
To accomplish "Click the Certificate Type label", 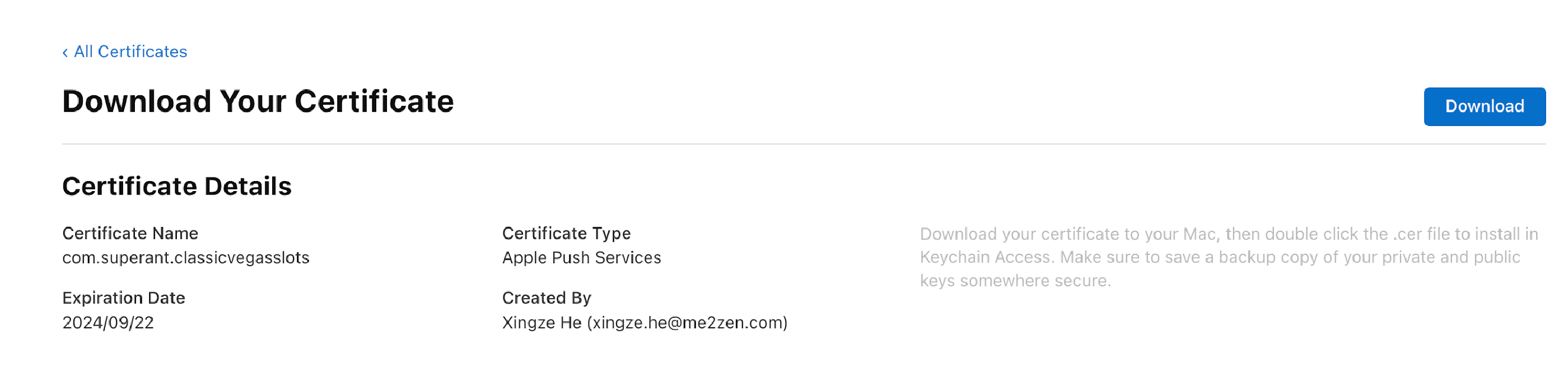I will [x=566, y=234].
